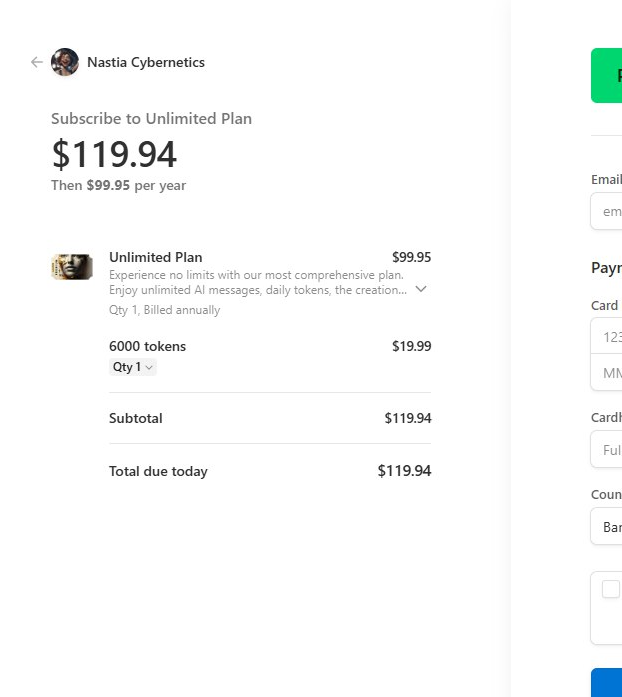
Task: Click the $19.99 tokens price
Action: click(x=411, y=346)
